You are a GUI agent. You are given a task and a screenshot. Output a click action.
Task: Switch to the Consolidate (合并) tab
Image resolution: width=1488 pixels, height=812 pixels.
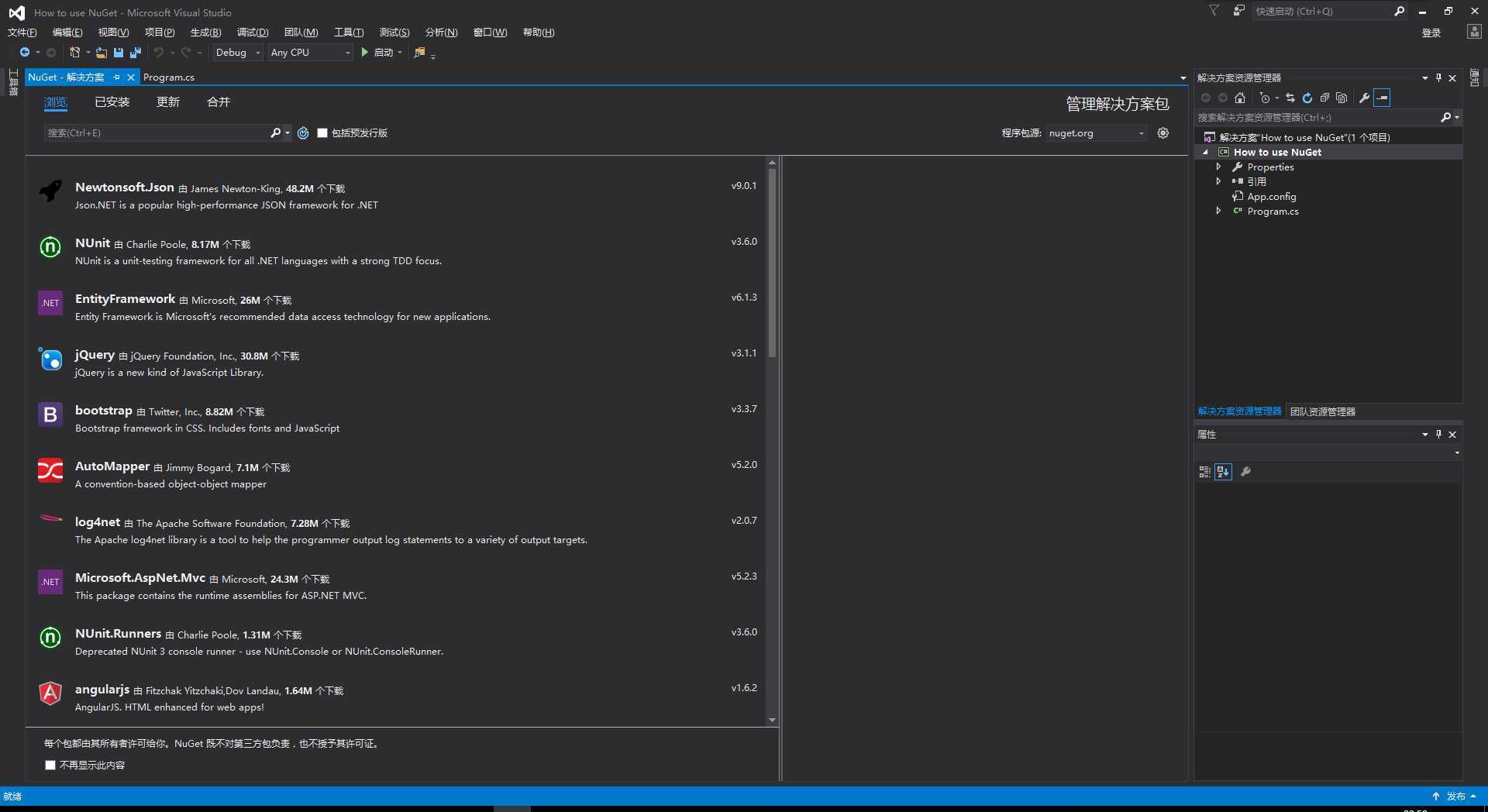(x=219, y=101)
